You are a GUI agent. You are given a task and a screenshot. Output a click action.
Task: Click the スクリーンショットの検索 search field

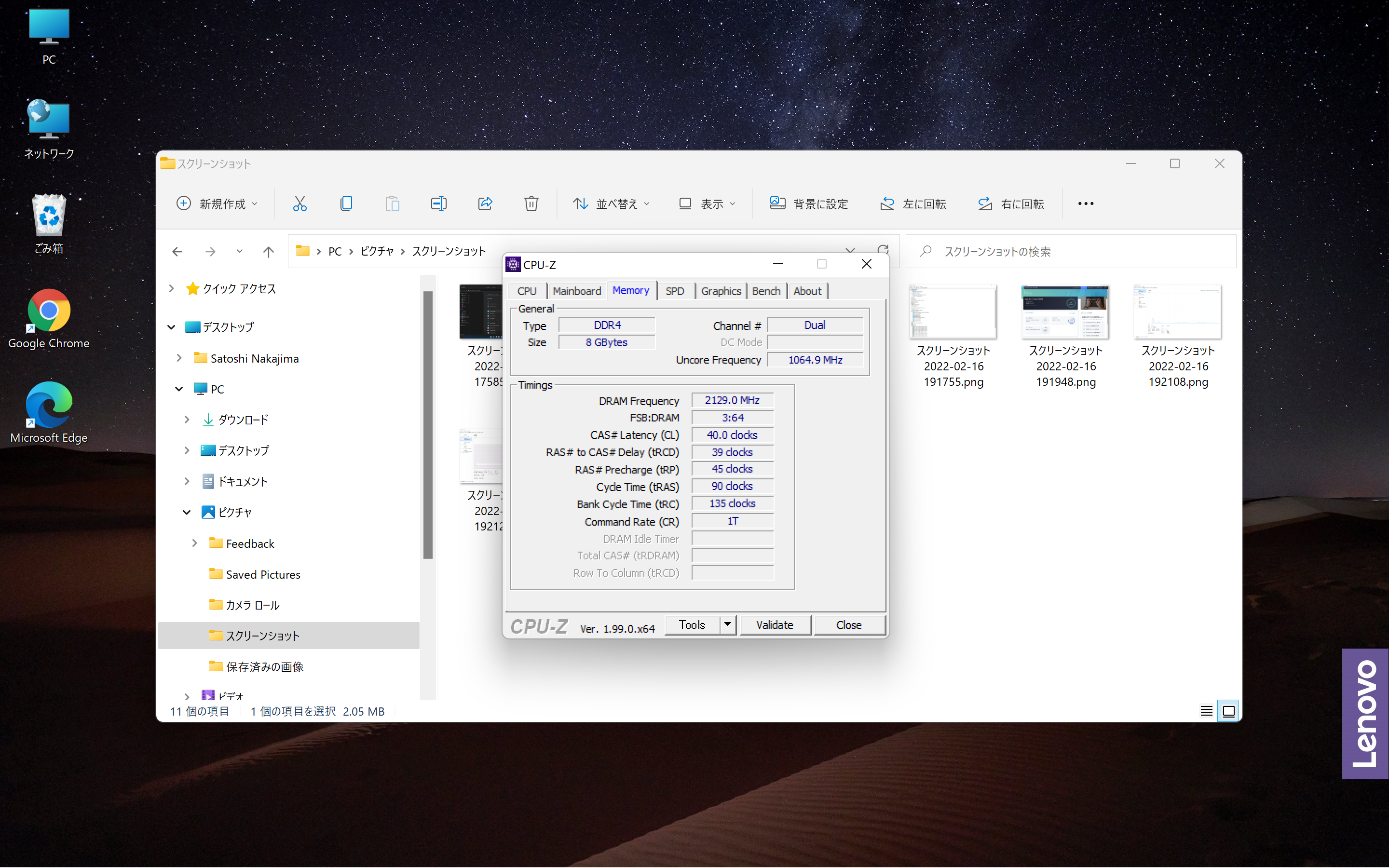pos(1071,251)
